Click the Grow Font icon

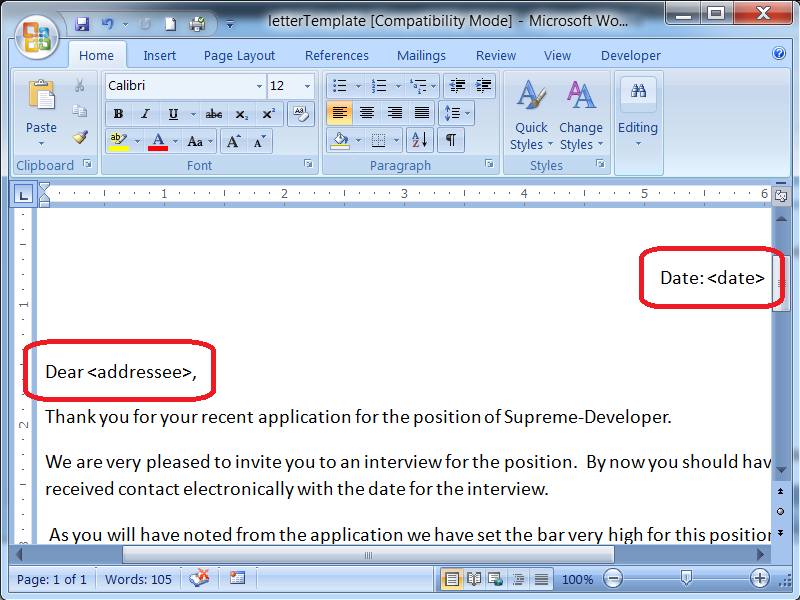234,141
